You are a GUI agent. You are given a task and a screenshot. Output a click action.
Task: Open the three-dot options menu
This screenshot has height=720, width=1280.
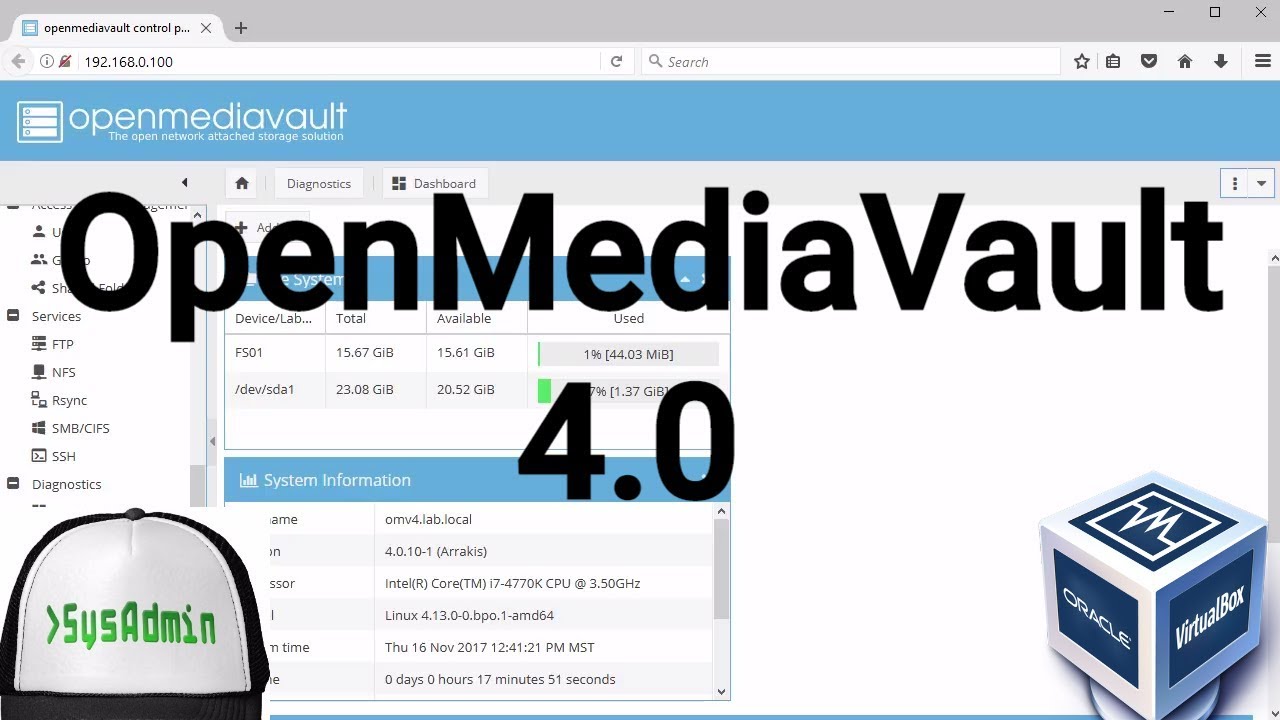[1234, 183]
